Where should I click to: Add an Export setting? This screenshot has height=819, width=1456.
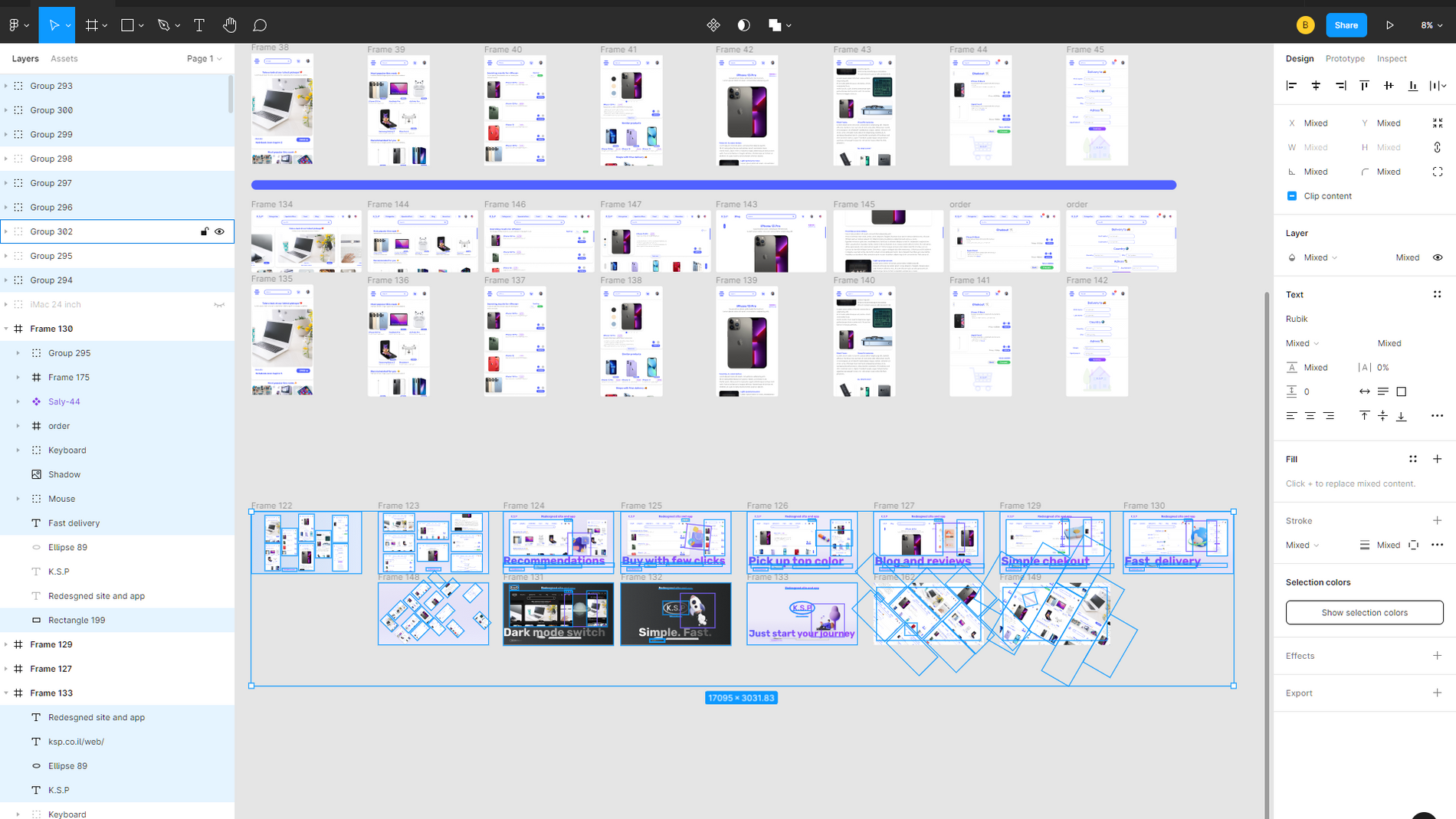[1437, 693]
